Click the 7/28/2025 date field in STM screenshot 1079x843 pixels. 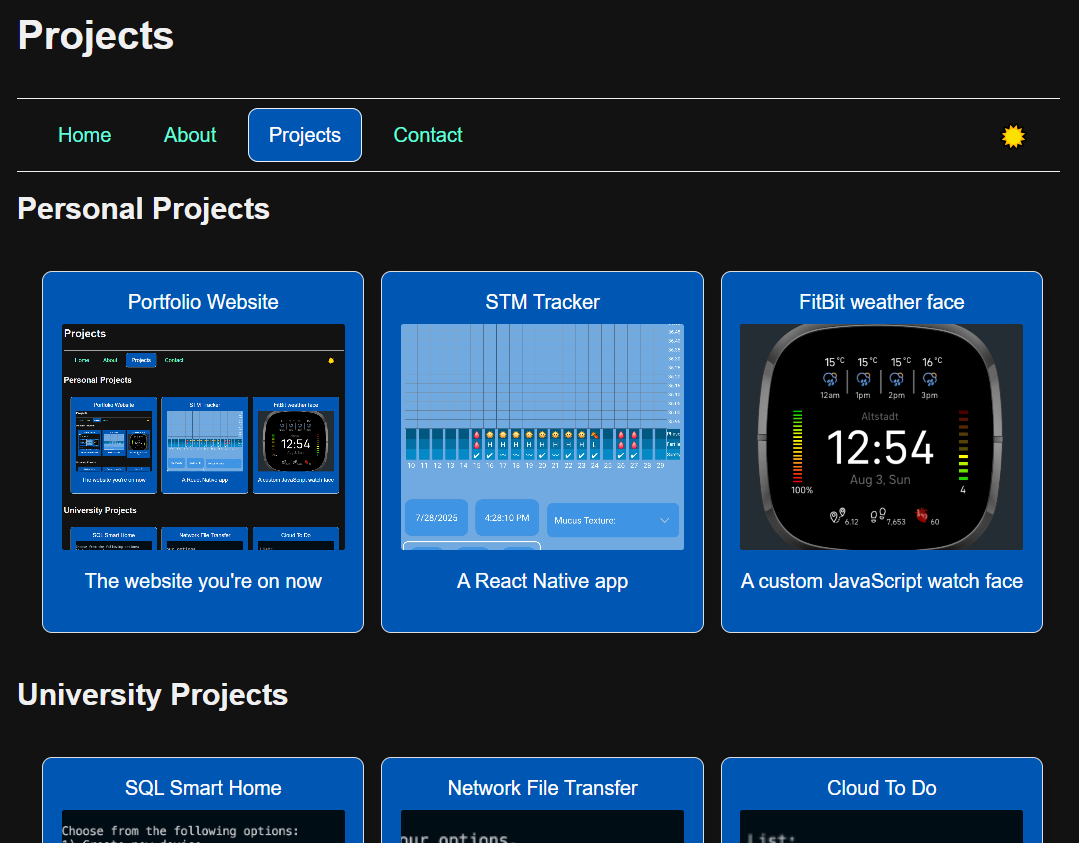point(436,518)
